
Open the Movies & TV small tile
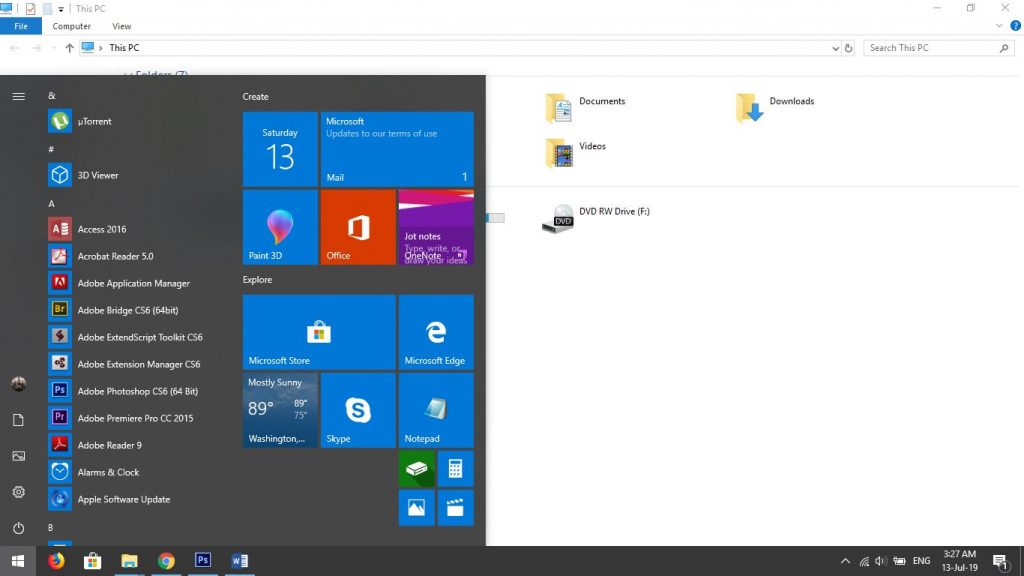point(455,507)
